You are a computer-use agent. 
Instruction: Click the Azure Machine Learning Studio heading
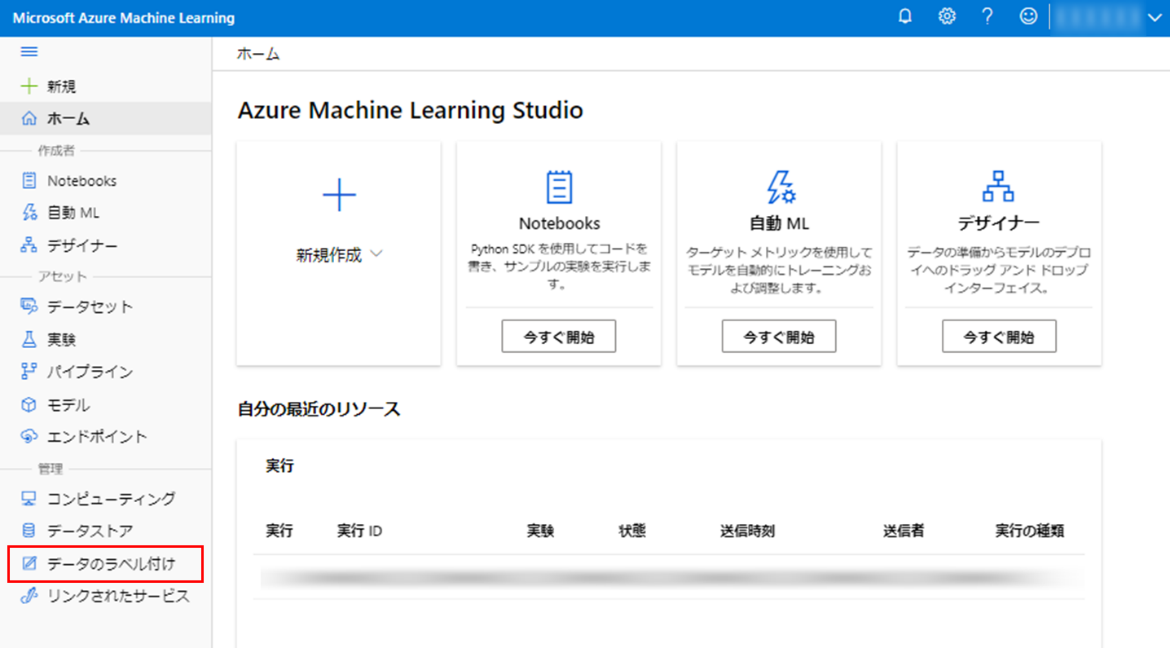(410, 110)
